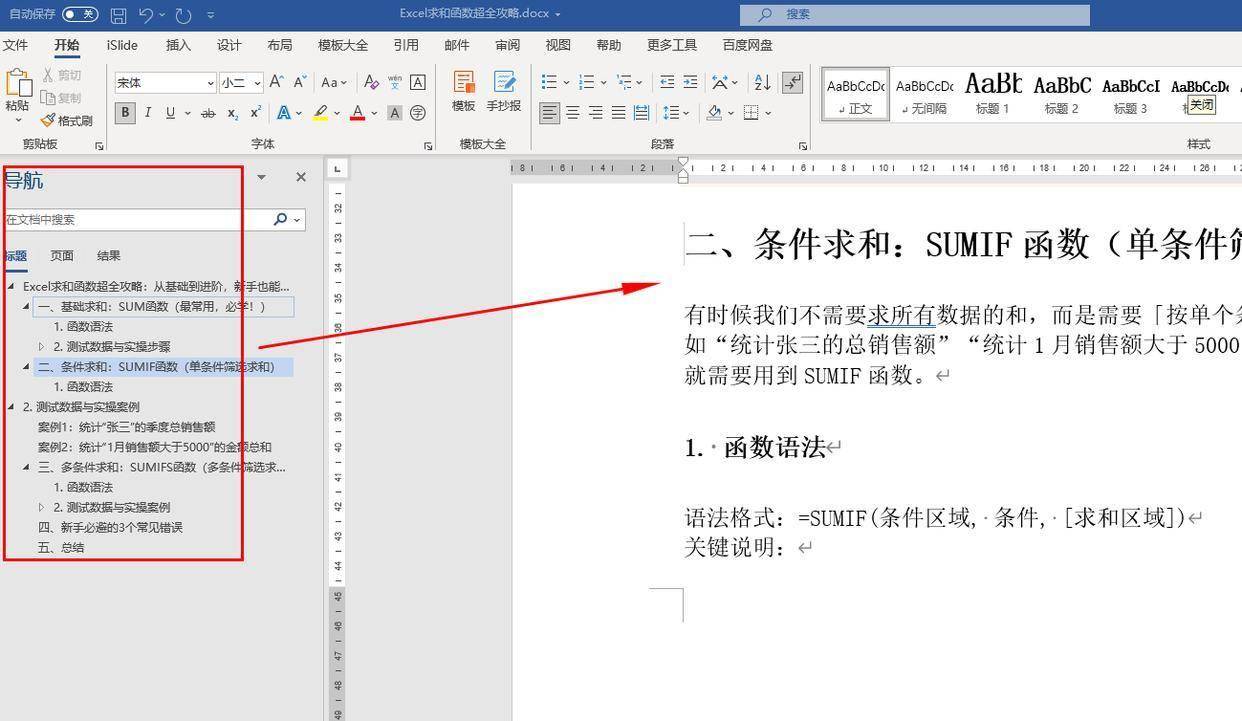1242x721 pixels.
Task: Click the center align icon
Action: (572, 113)
